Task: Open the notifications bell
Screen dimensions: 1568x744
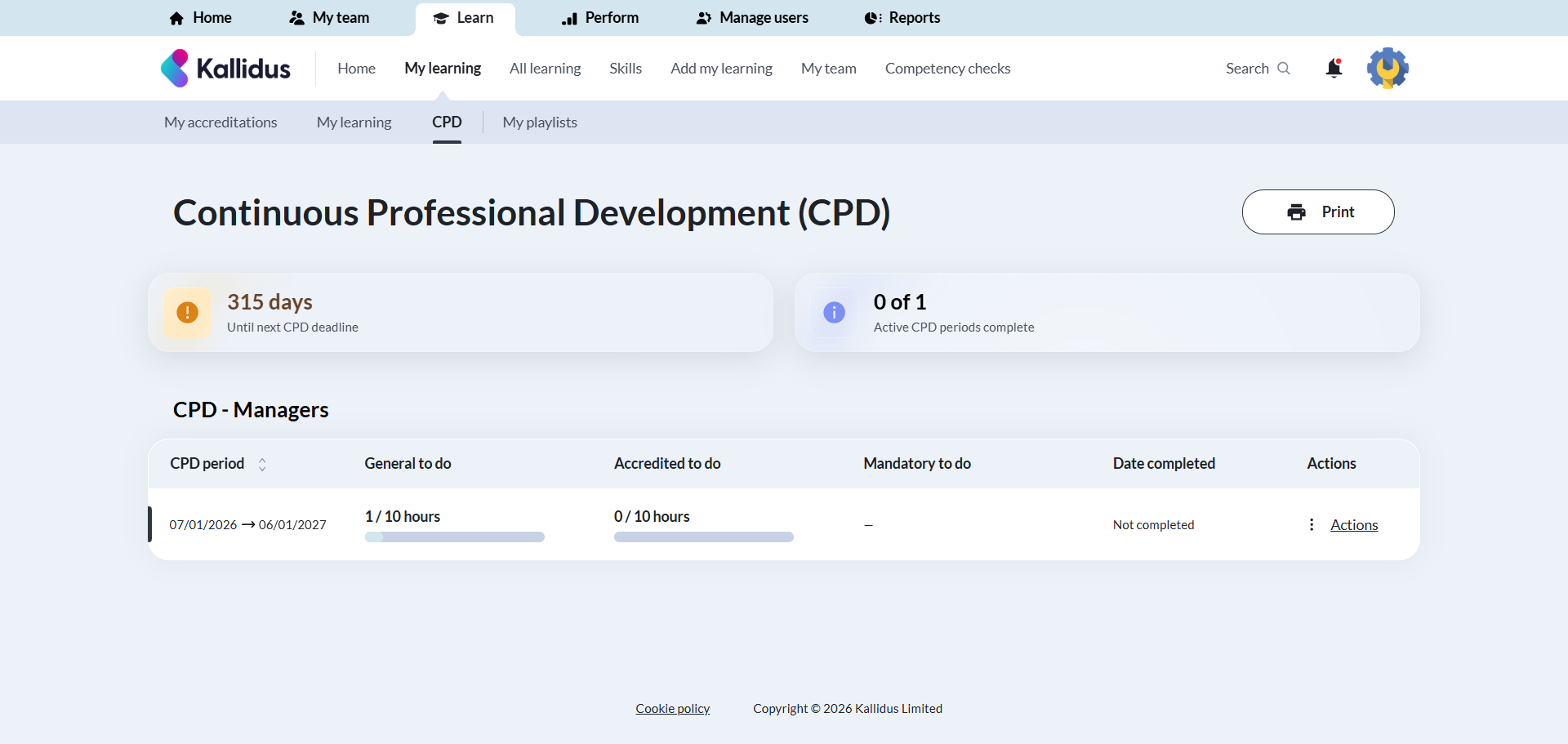Action: pos(1334,69)
